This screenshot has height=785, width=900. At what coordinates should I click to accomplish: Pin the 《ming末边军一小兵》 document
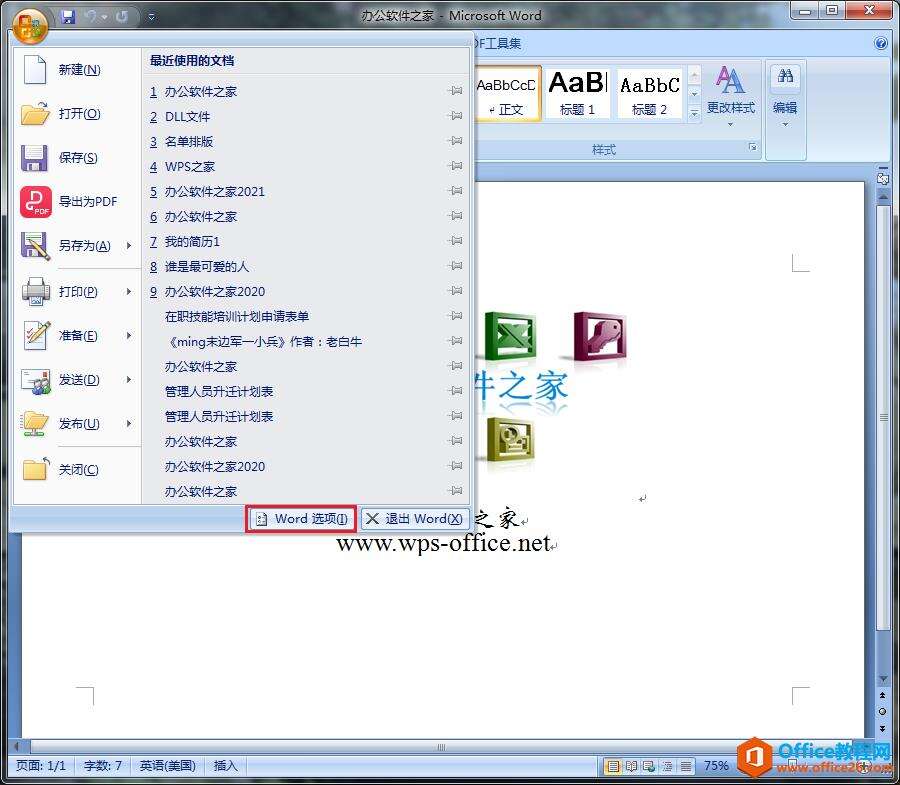(456, 341)
